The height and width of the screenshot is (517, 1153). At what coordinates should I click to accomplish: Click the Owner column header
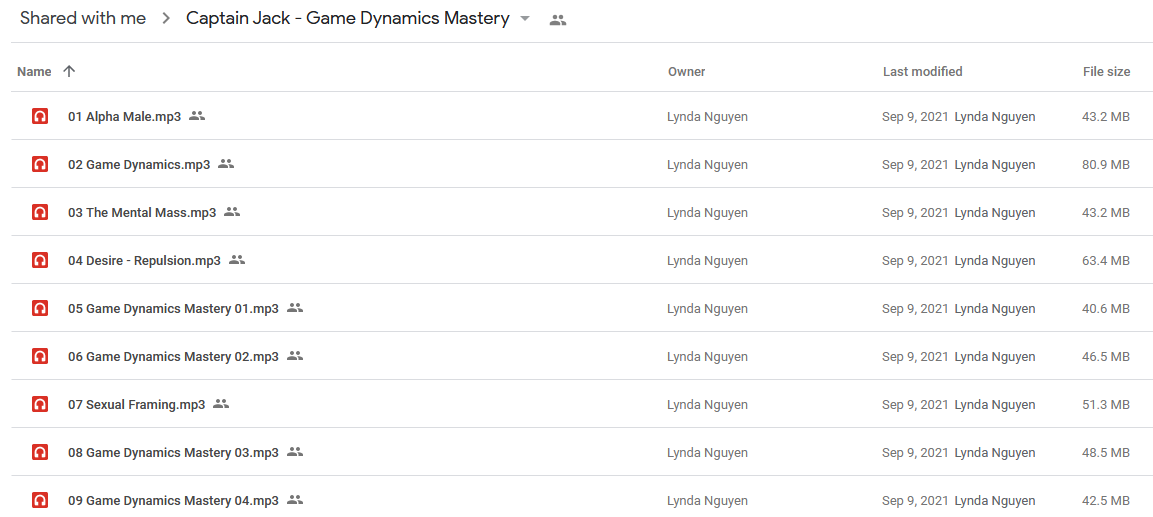point(686,71)
